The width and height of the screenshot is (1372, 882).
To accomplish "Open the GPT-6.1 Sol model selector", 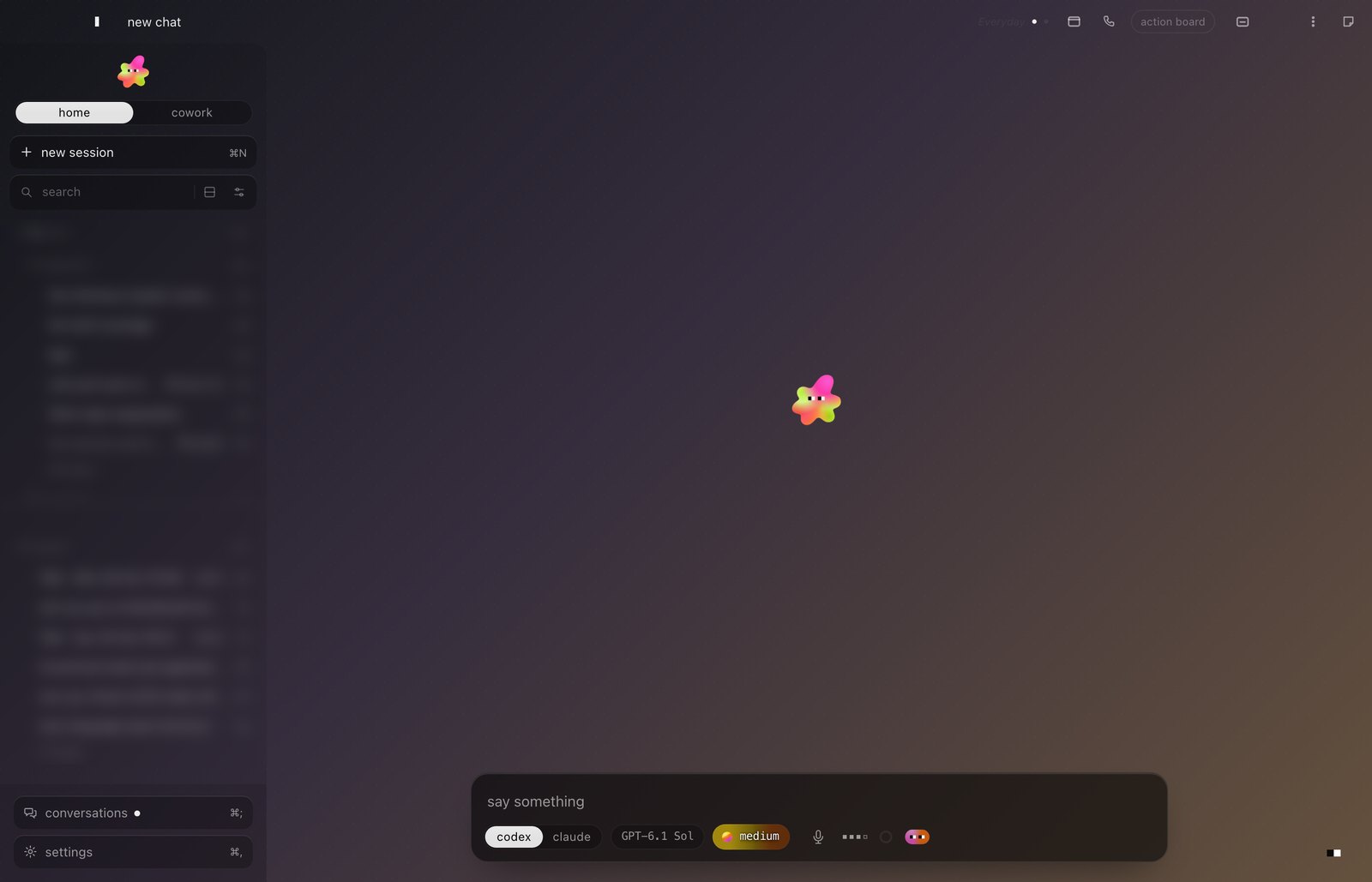I will 658,837.
